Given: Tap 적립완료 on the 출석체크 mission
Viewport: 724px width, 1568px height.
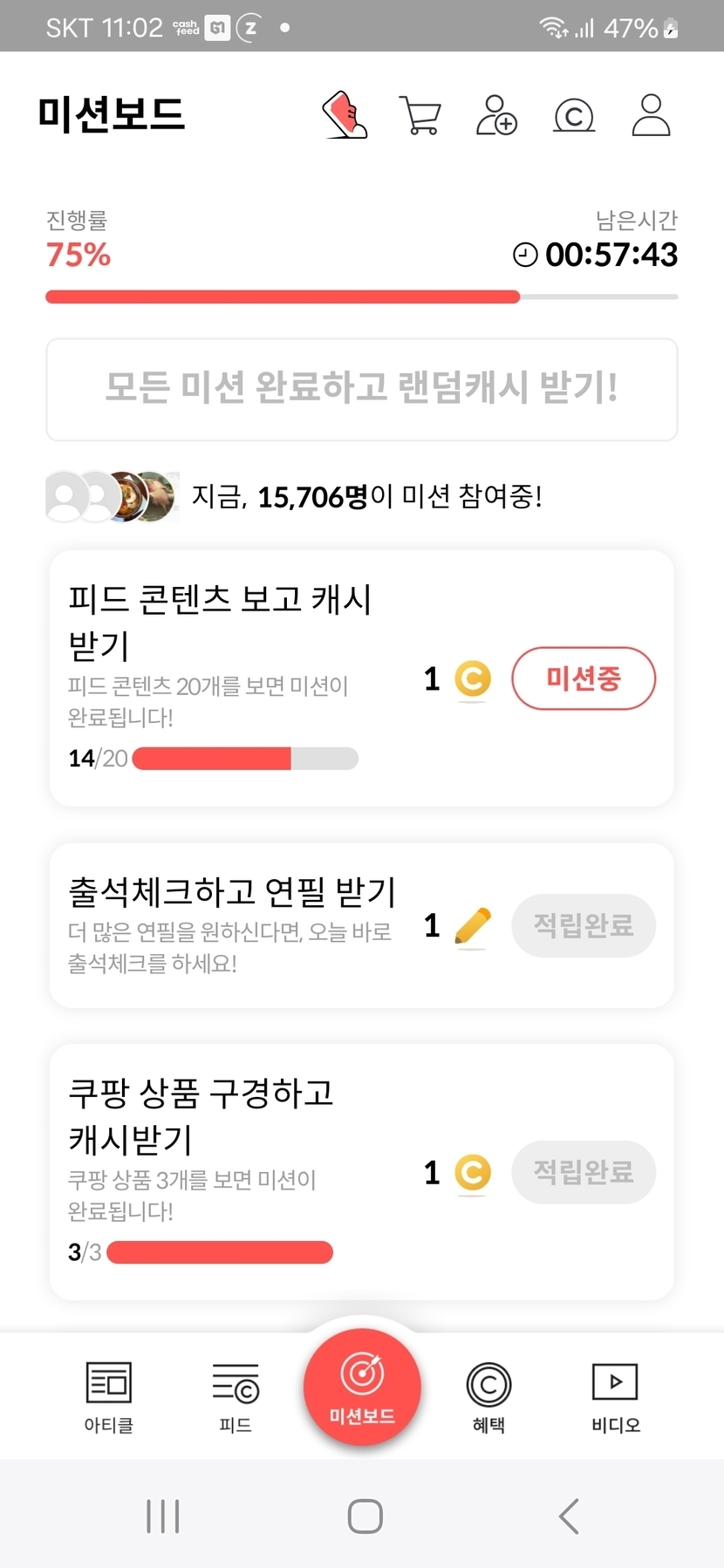Looking at the screenshot, I should click(x=583, y=925).
